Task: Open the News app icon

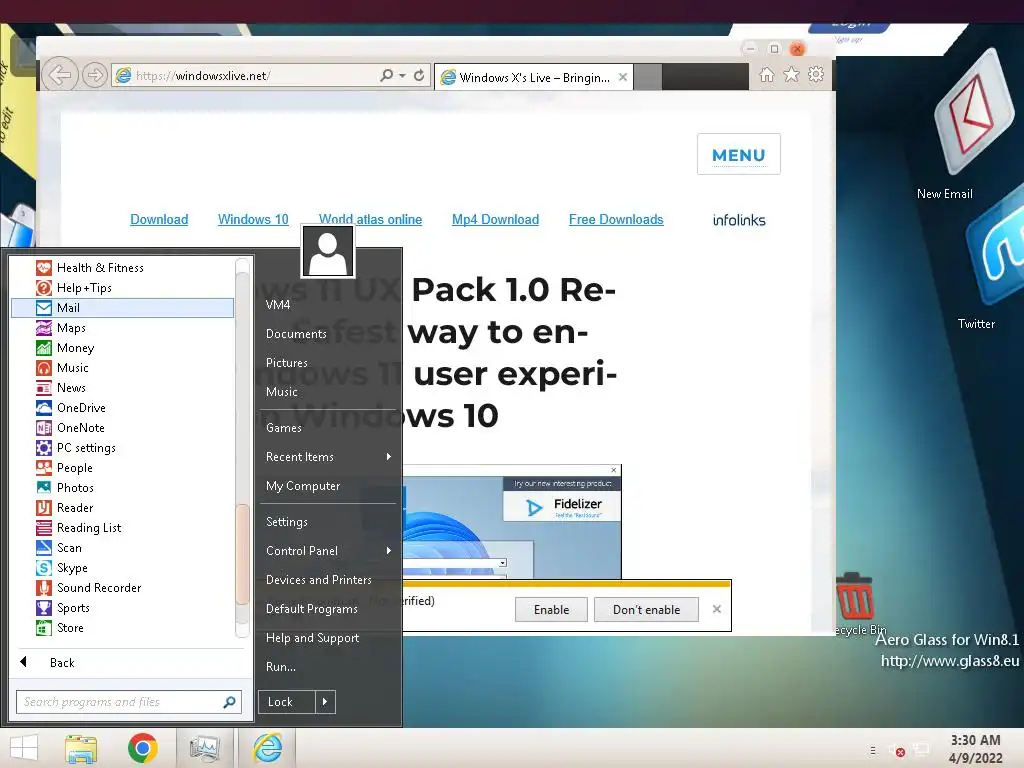Action: click(44, 388)
